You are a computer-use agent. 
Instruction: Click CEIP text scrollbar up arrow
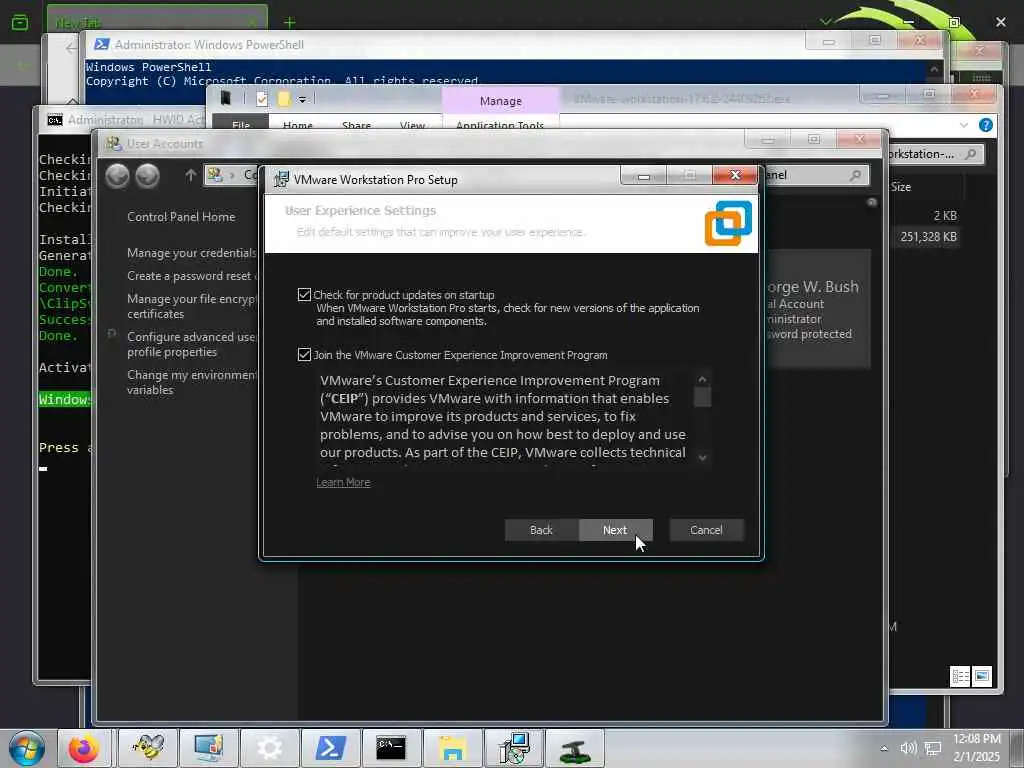702,379
